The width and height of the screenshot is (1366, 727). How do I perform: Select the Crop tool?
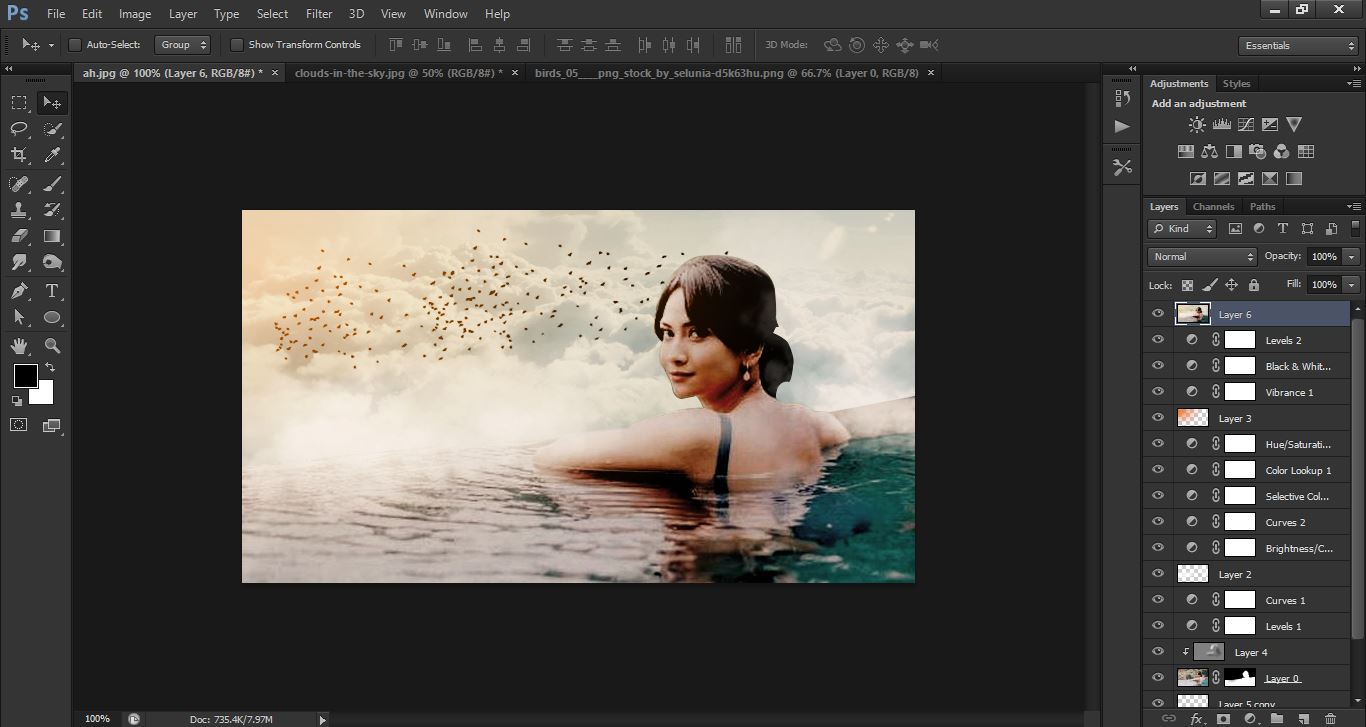click(19, 155)
